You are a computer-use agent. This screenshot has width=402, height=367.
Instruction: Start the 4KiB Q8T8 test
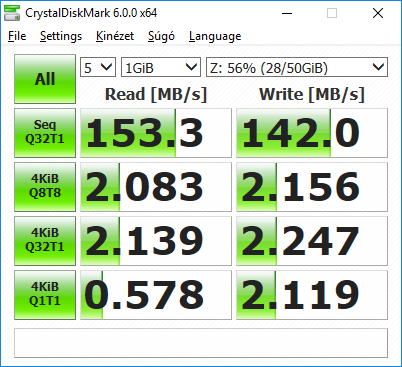pyautogui.click(x=45, y=187)
